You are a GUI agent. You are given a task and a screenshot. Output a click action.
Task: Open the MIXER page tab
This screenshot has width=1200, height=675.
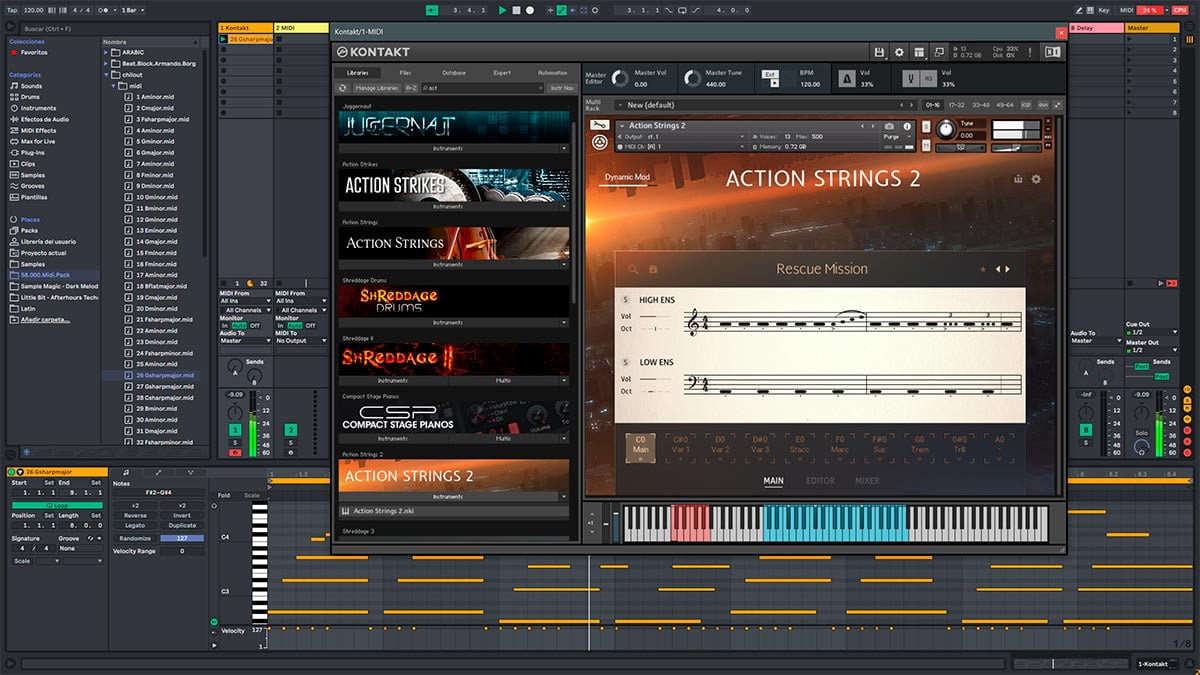[867, 481]
